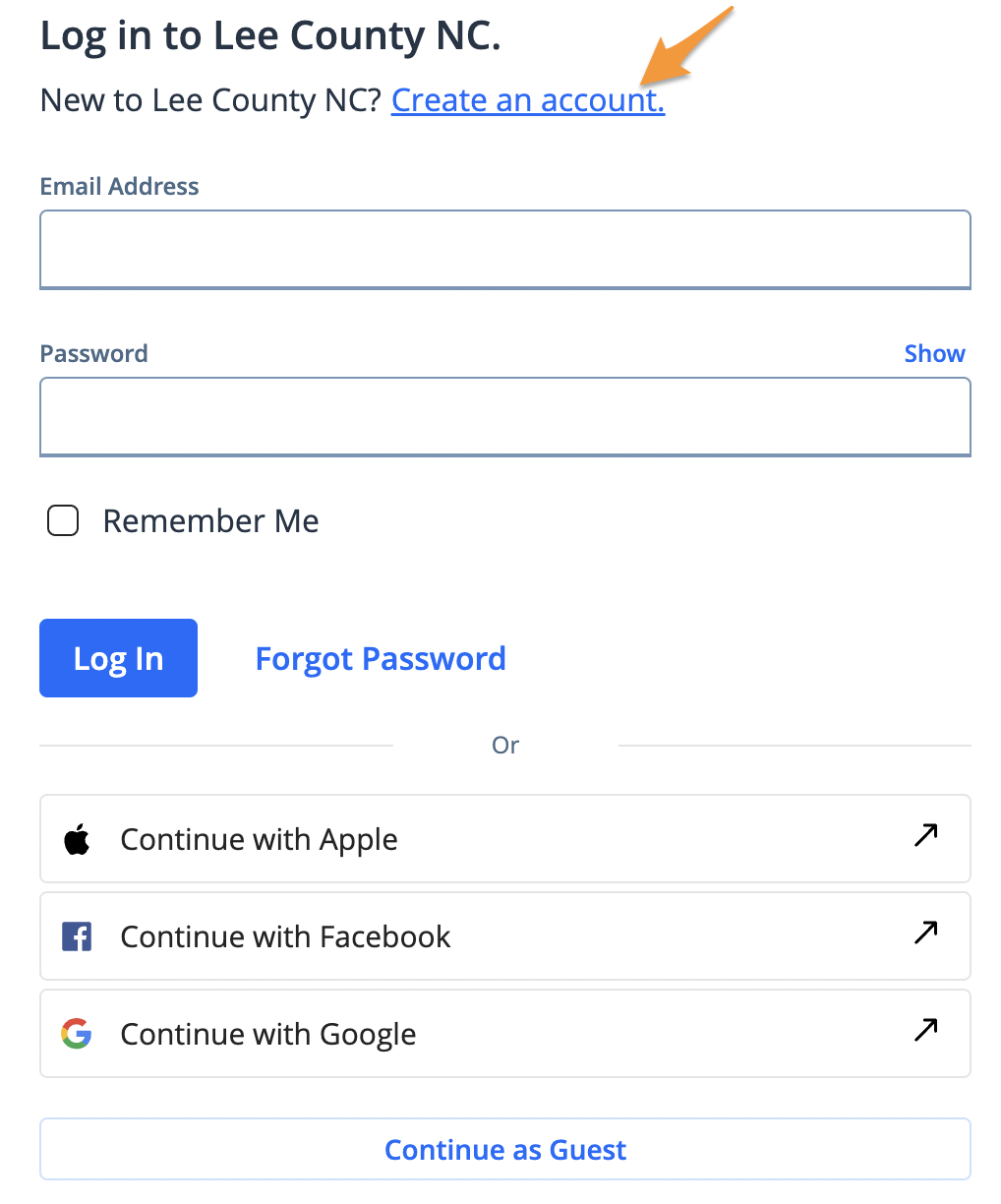Click the arrow icon in the Facebook row
Screen dimensions: 1001x1204
pos(925,932)
